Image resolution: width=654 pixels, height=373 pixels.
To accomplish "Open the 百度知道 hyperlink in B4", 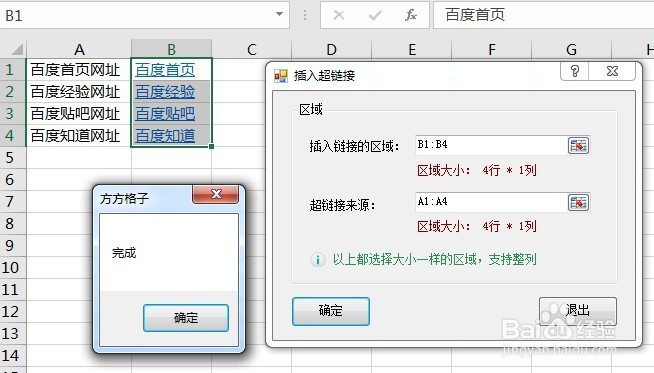I will (x=165, y=136).
